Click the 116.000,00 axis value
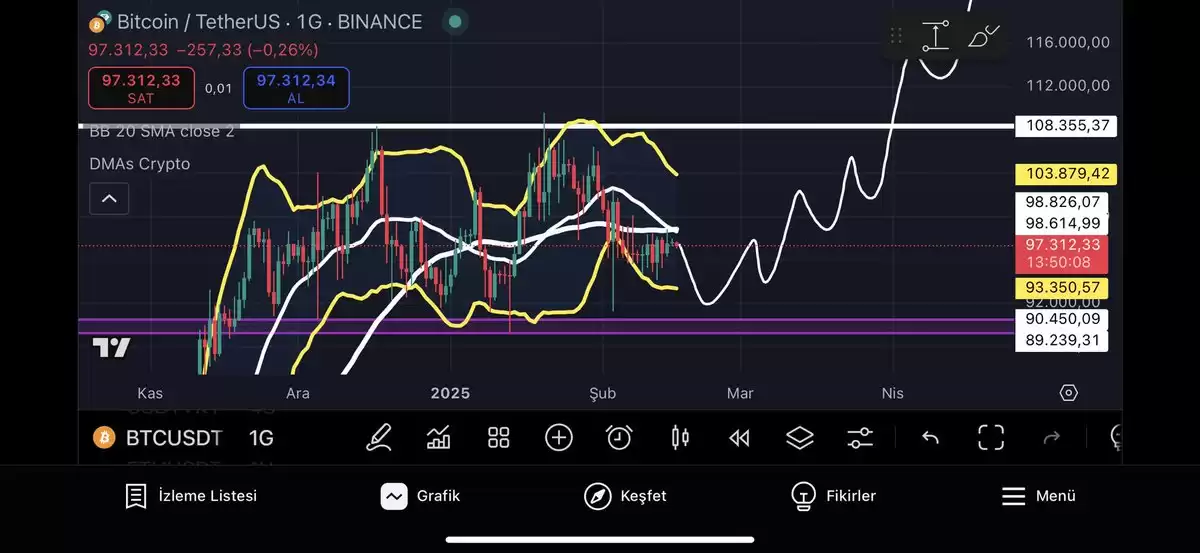 pyautogui.click(x=1068, y=42)
